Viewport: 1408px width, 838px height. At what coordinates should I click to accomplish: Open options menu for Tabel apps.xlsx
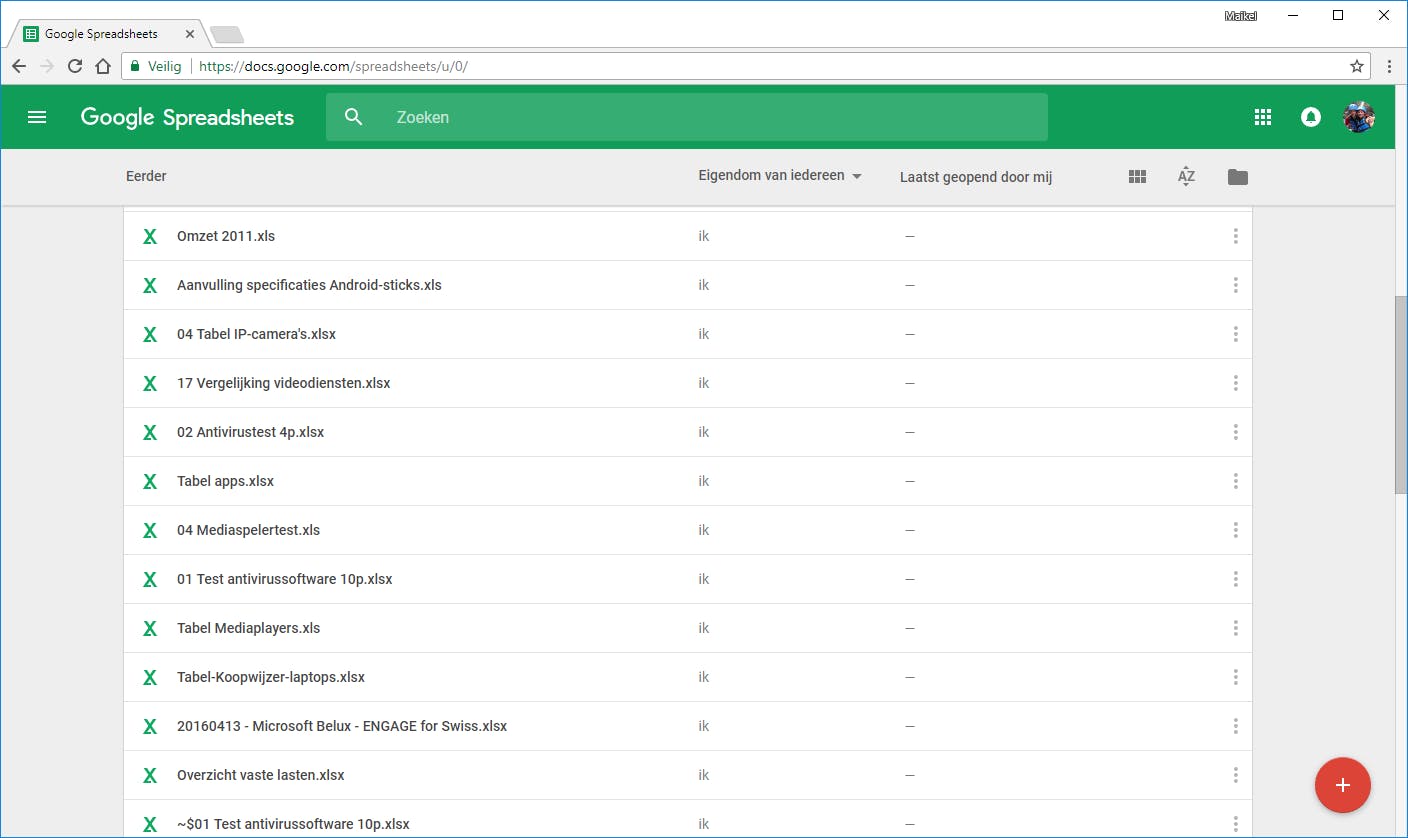[x=1235, y=481]
